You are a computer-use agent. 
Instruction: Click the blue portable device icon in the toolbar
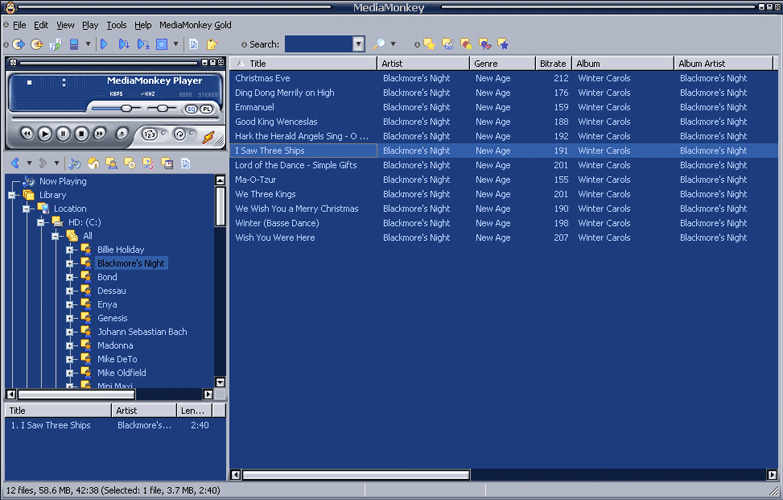74,44
